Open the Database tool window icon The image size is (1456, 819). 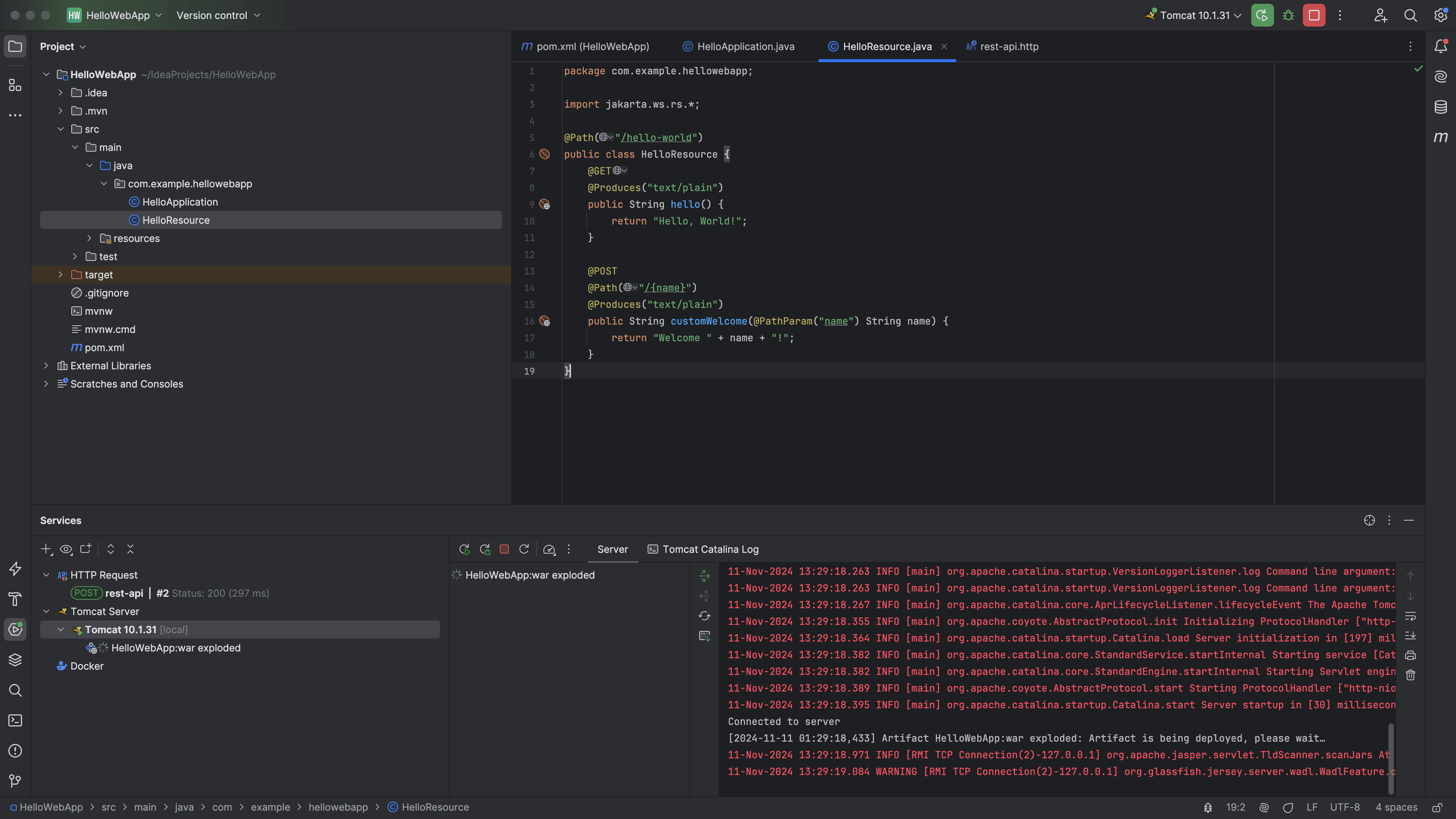1441,106
